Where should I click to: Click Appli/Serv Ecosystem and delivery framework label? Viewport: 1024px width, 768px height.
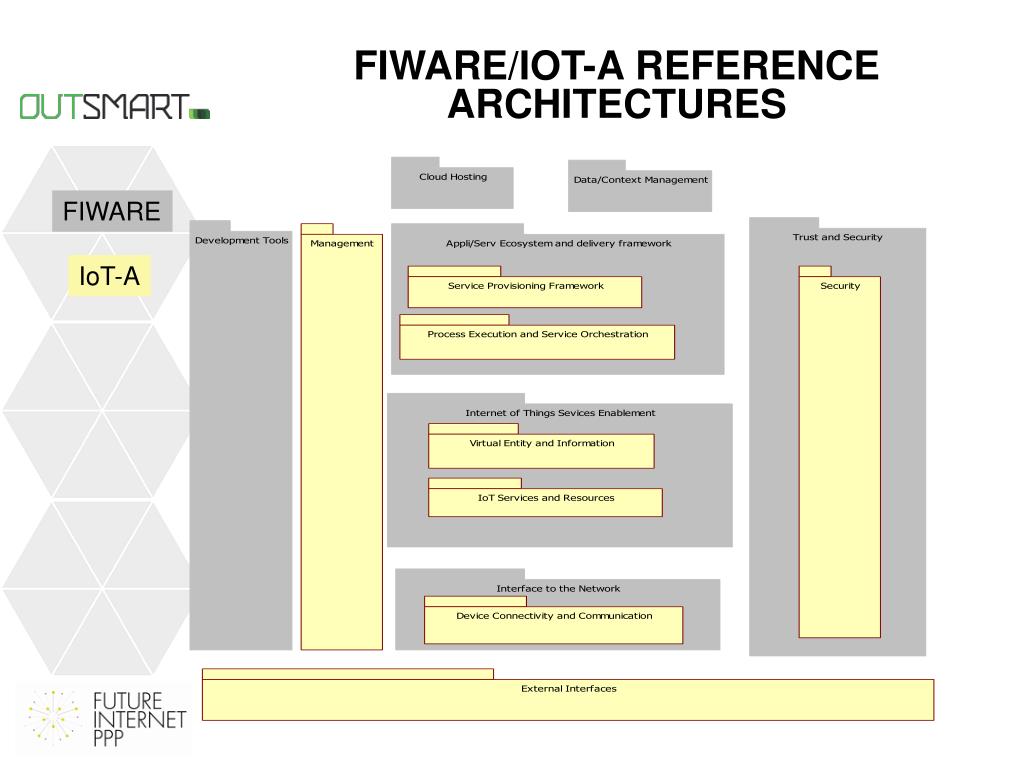pos(558,243)
